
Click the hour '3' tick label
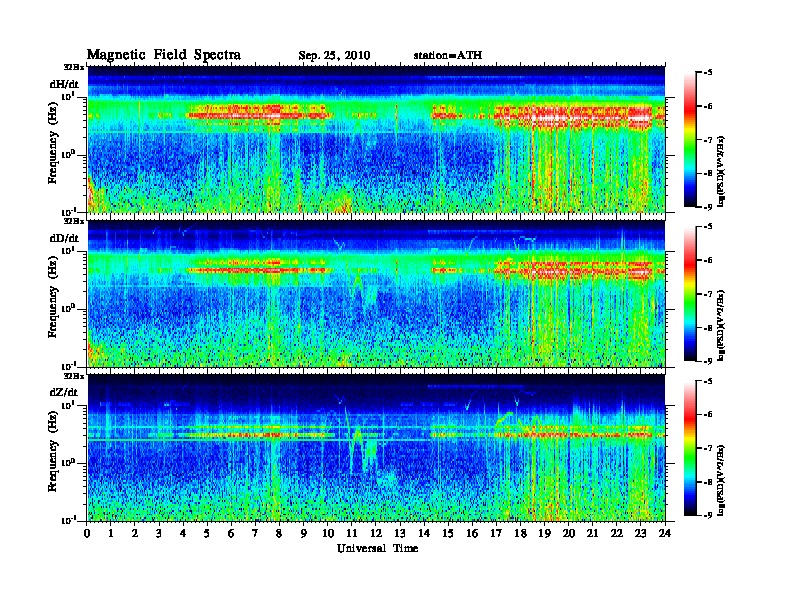[159, 533]
